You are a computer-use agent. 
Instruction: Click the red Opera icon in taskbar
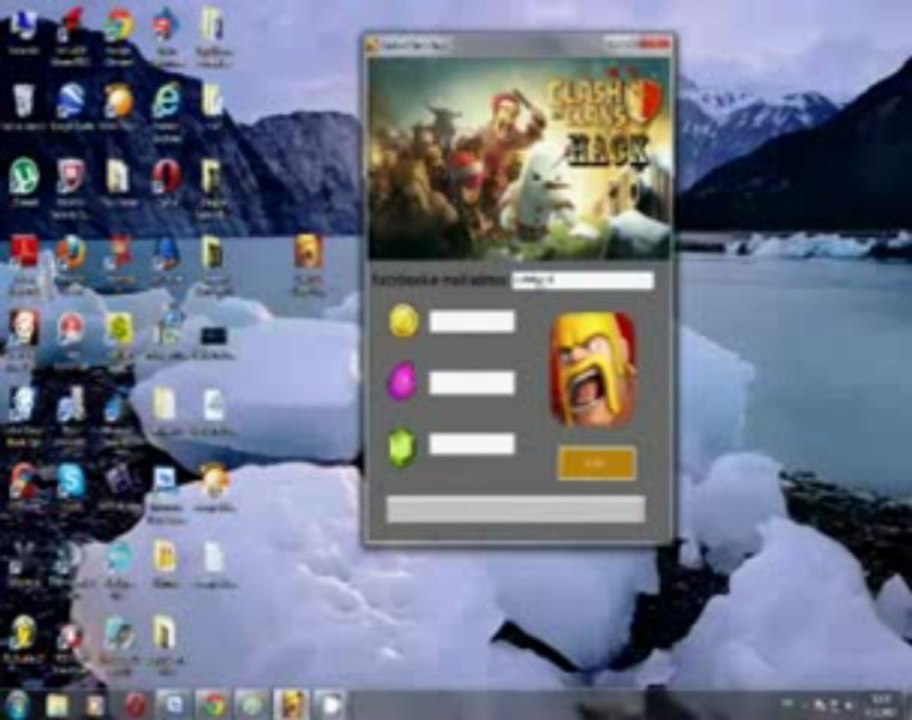point(136,705)
